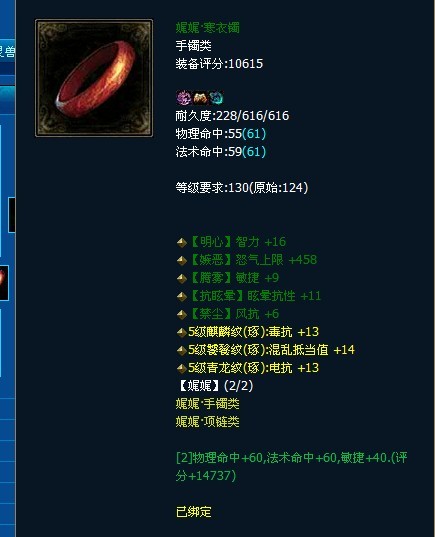Select the orange gem socket icon
Viewport: 435px width, 537px height.
pos(200,98)
